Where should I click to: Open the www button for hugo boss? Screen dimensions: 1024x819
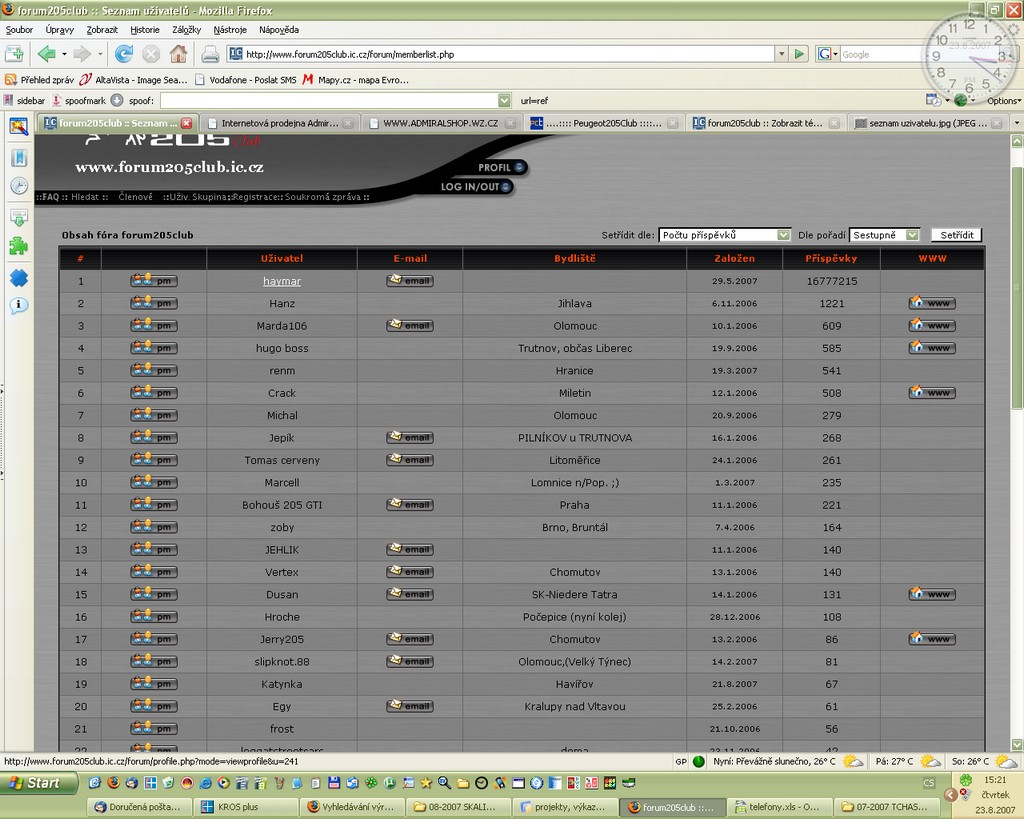point(931,348)
